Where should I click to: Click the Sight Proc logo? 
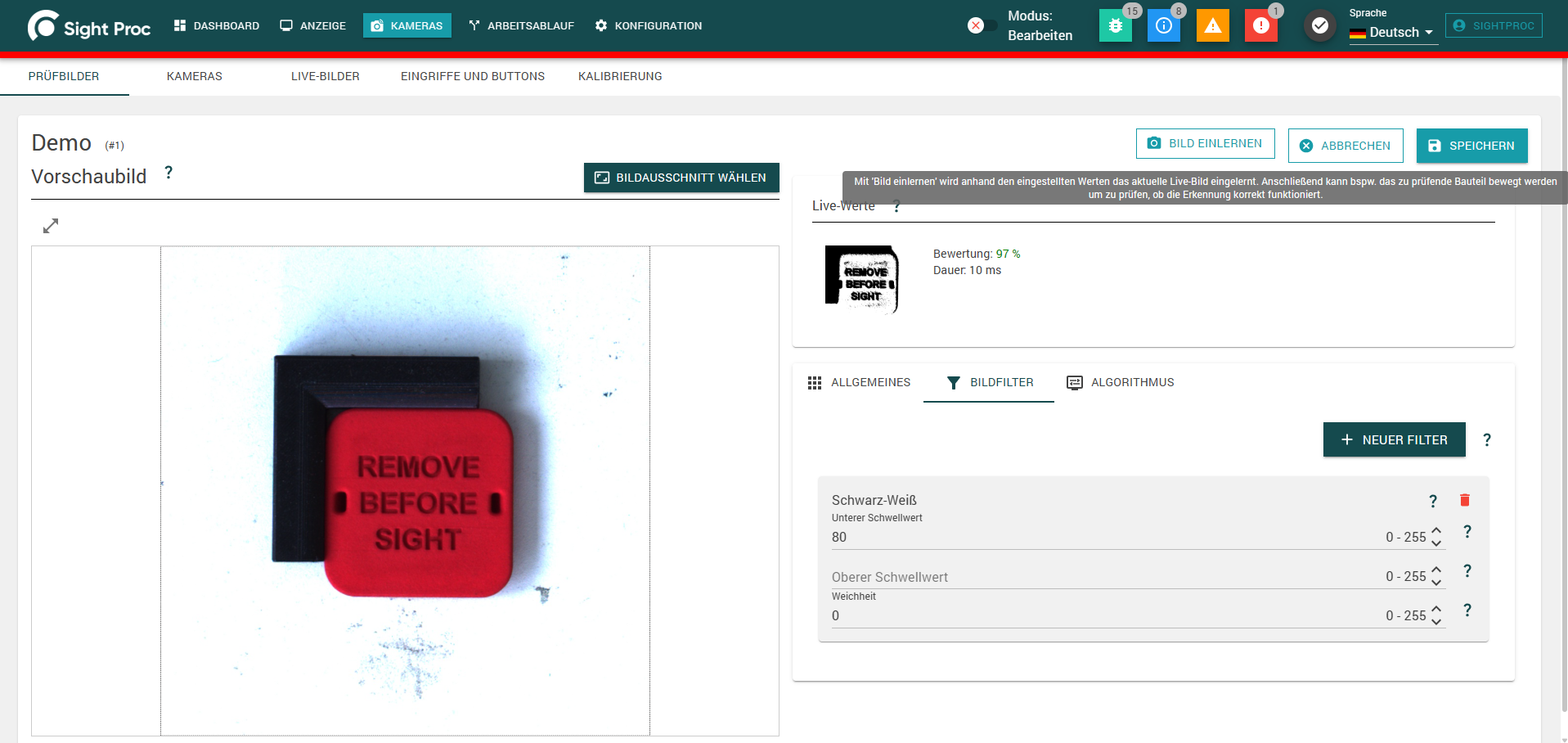(x=89, y=26)
